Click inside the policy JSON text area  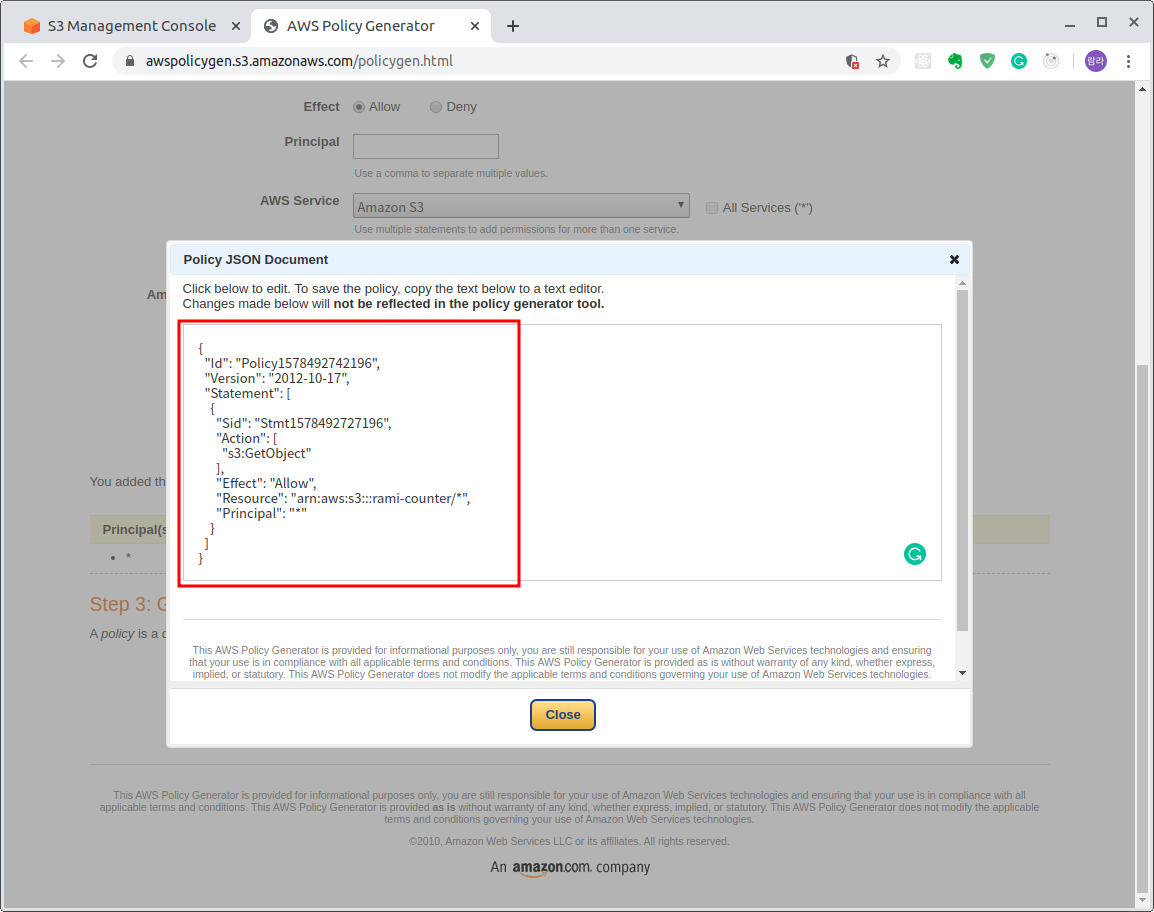pyautogui.click(x=562, y=452)
